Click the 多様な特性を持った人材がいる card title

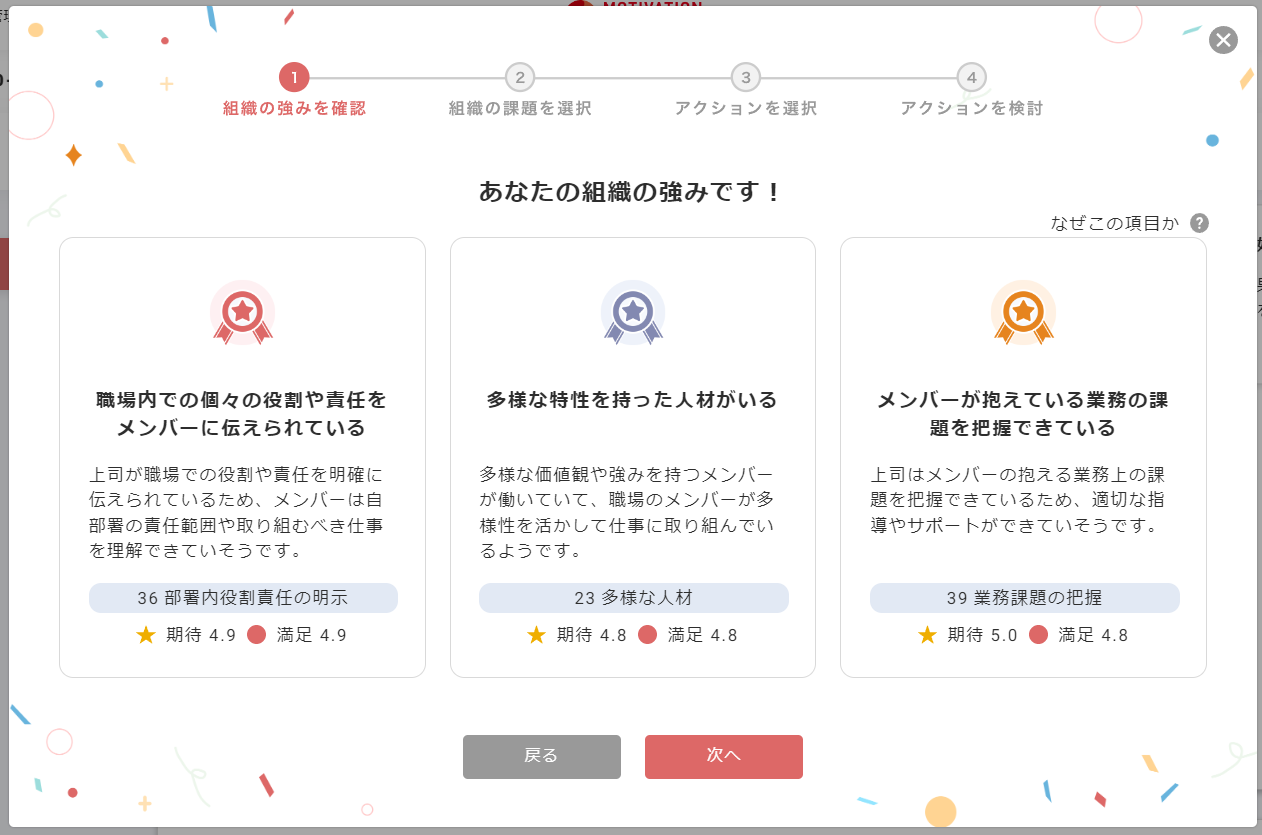632,400
